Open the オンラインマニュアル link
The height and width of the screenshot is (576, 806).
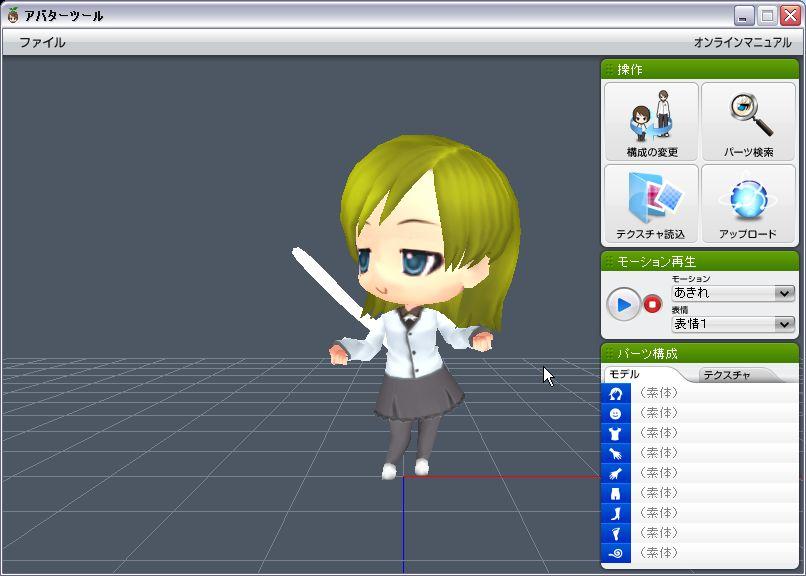click(742, 42)
